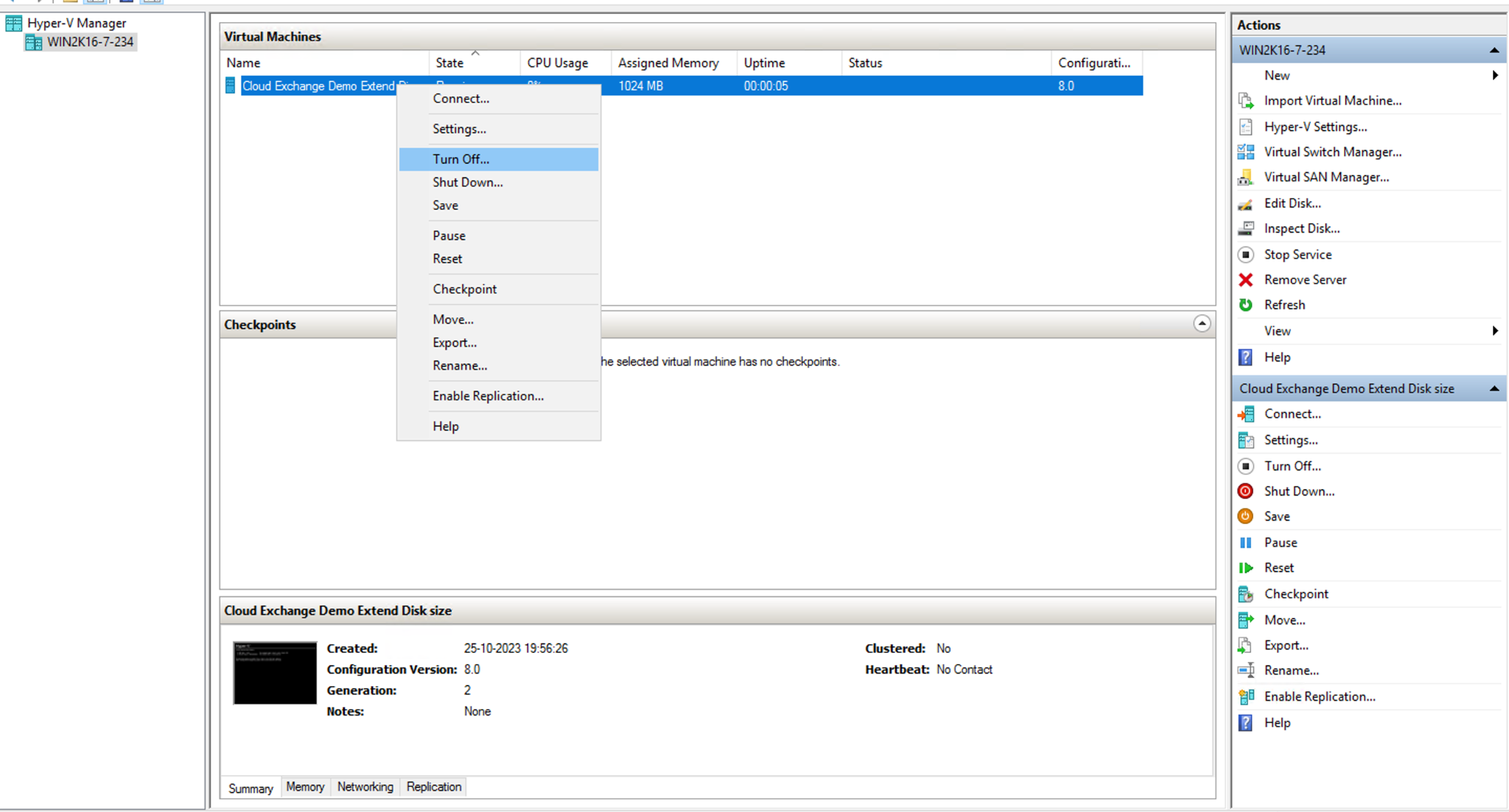
Task: Collapse the Cloud Exchange Demo actions section
Action: coord(1494,388)
